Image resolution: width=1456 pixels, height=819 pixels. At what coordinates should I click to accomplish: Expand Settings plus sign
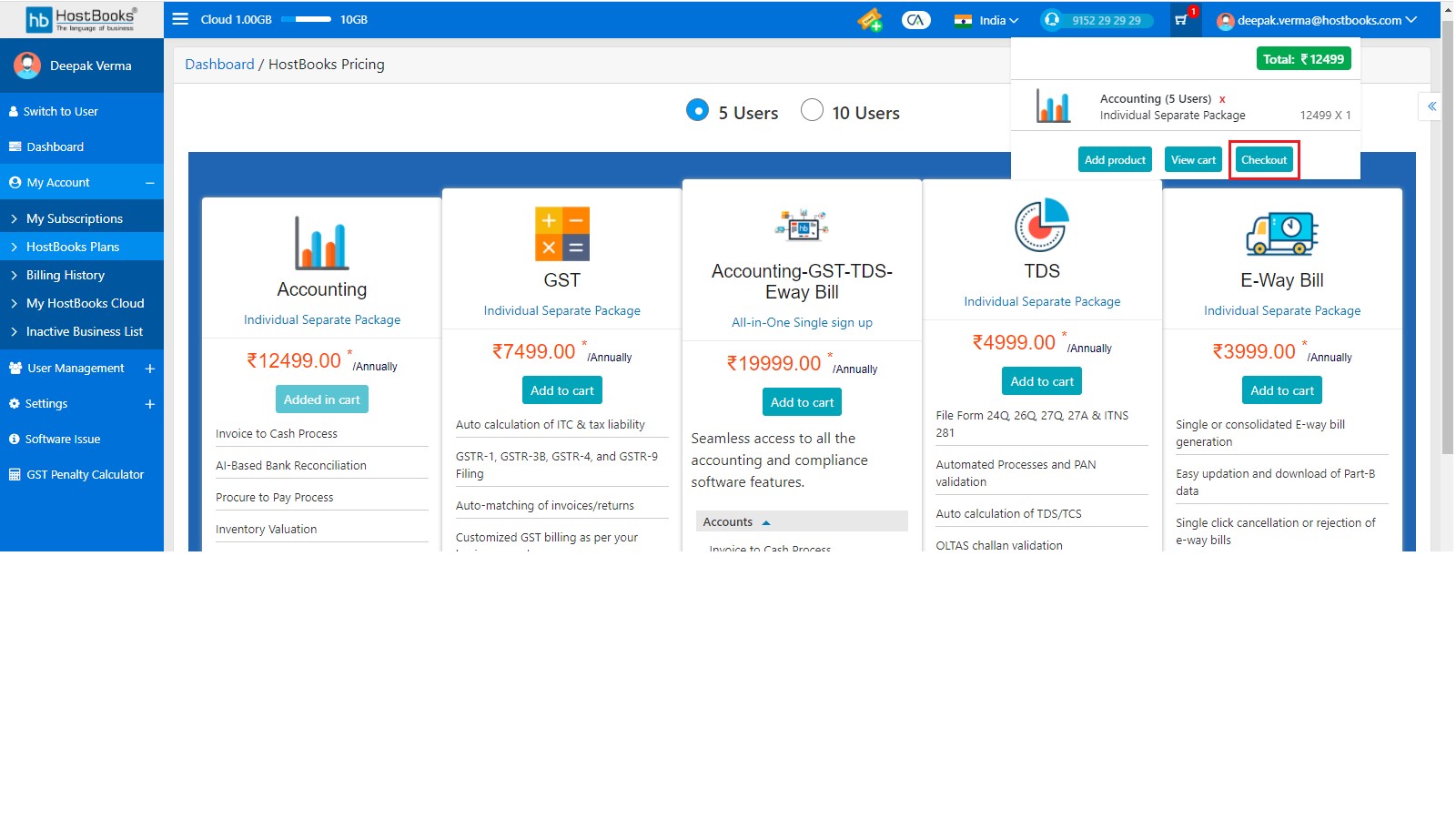click(150, 404)
